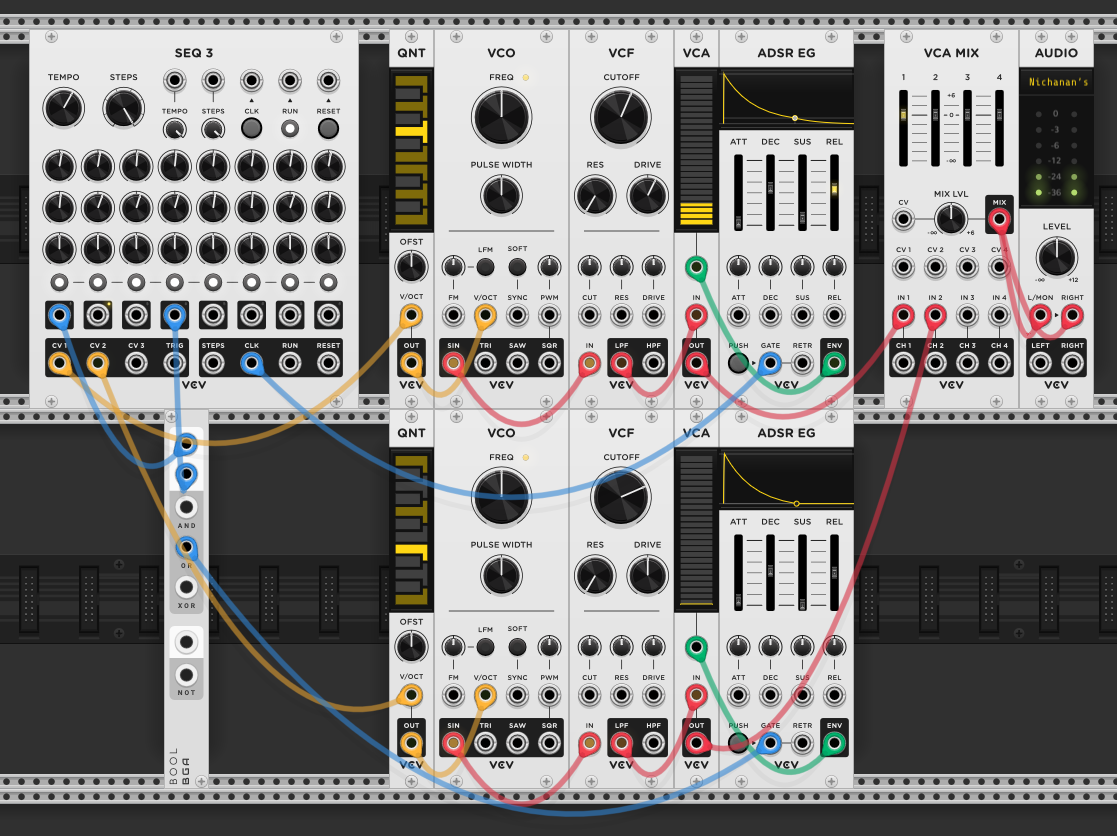Toggle step 1 gate button in SEQ 3
Screen dimensions: 1117x836
pos(60,283)
